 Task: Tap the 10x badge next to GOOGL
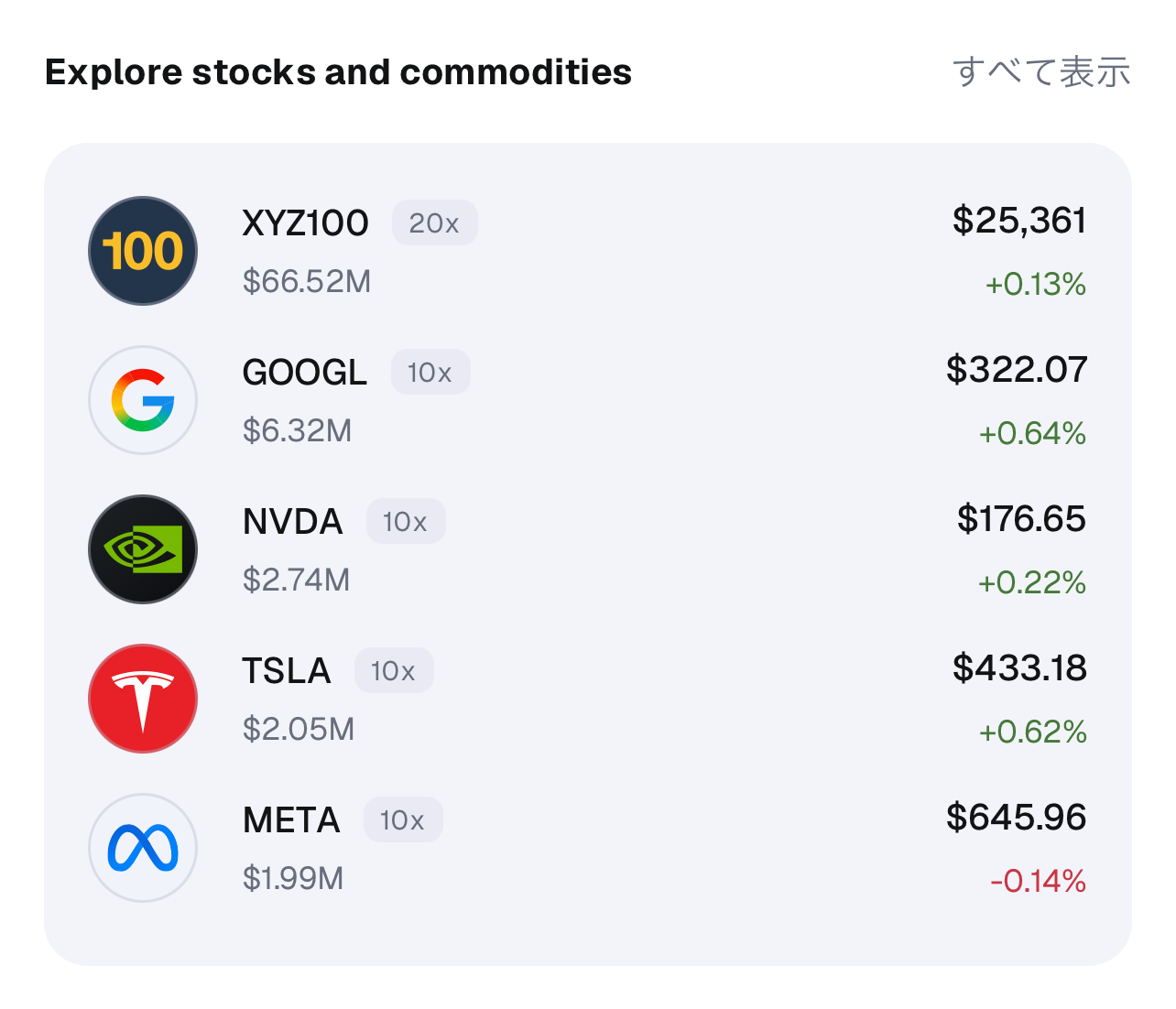coord(430,372)
